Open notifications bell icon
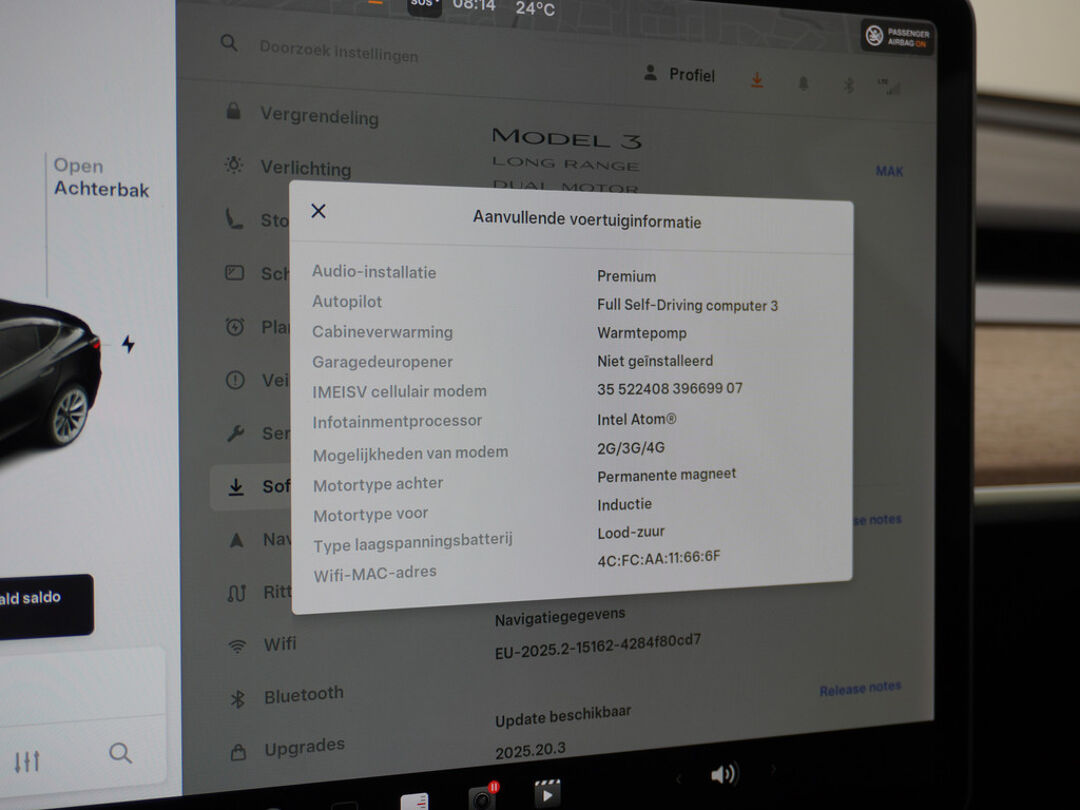 pos(803,84)
